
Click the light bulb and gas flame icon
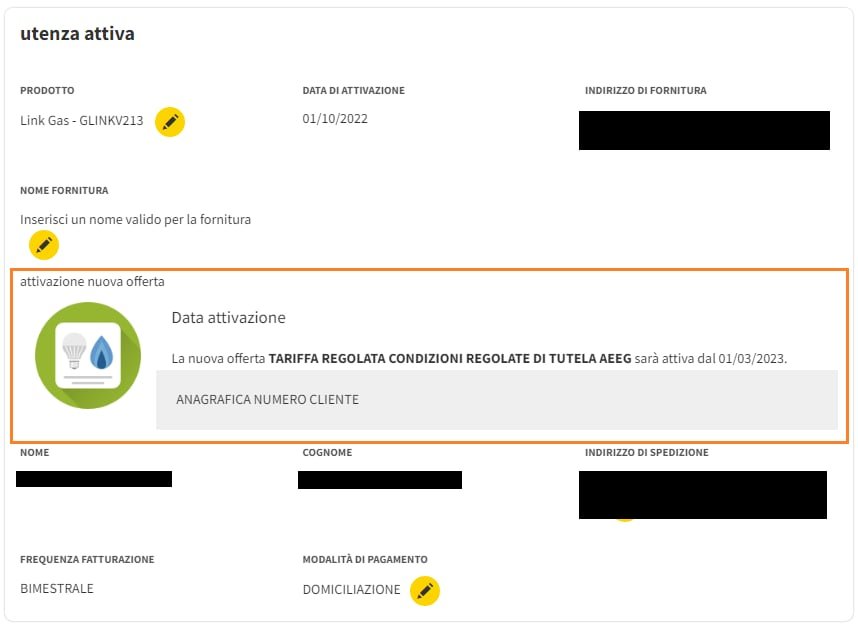click(88, 354)
